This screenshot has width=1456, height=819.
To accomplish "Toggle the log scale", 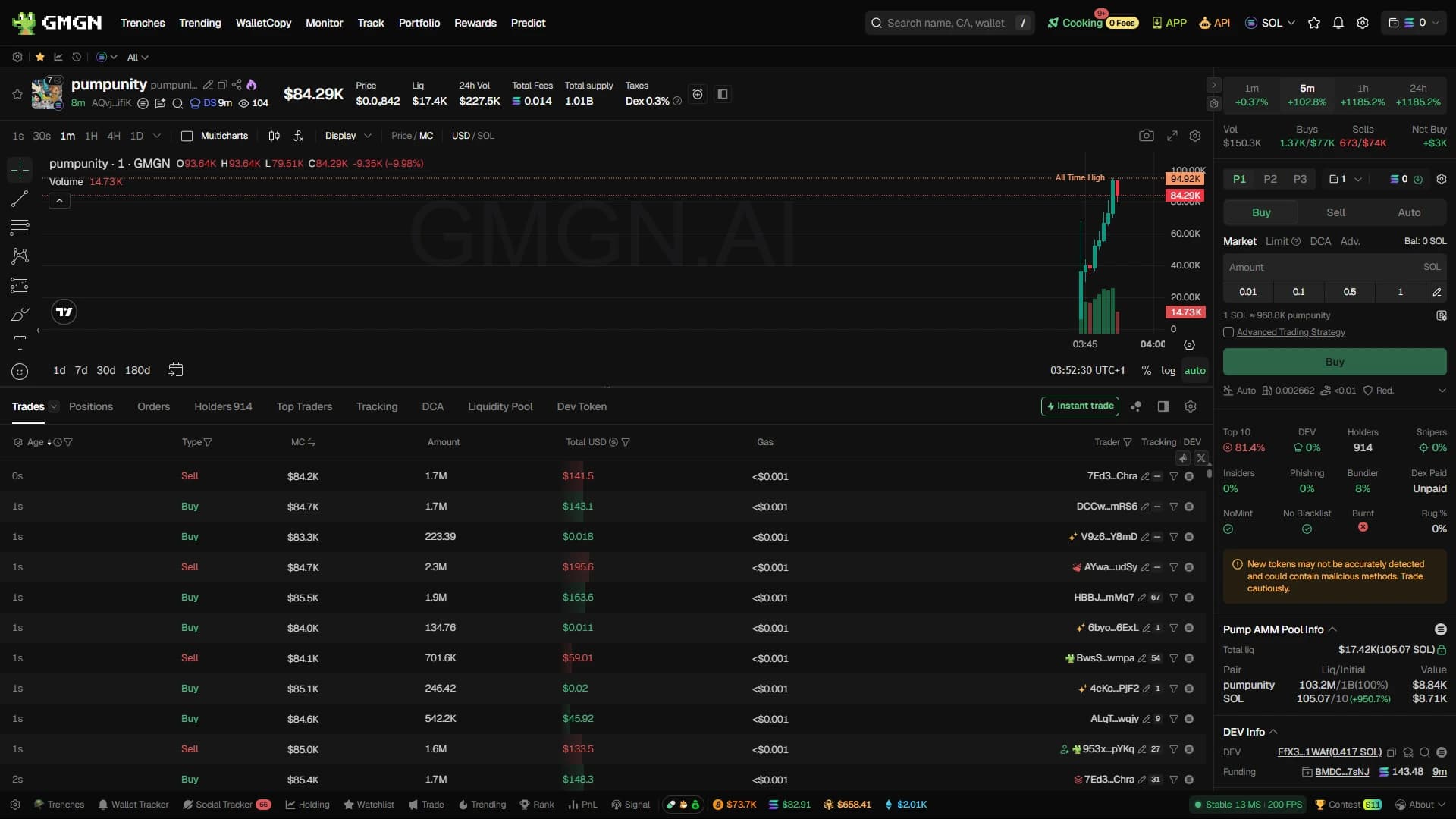I will [1168, 370].
